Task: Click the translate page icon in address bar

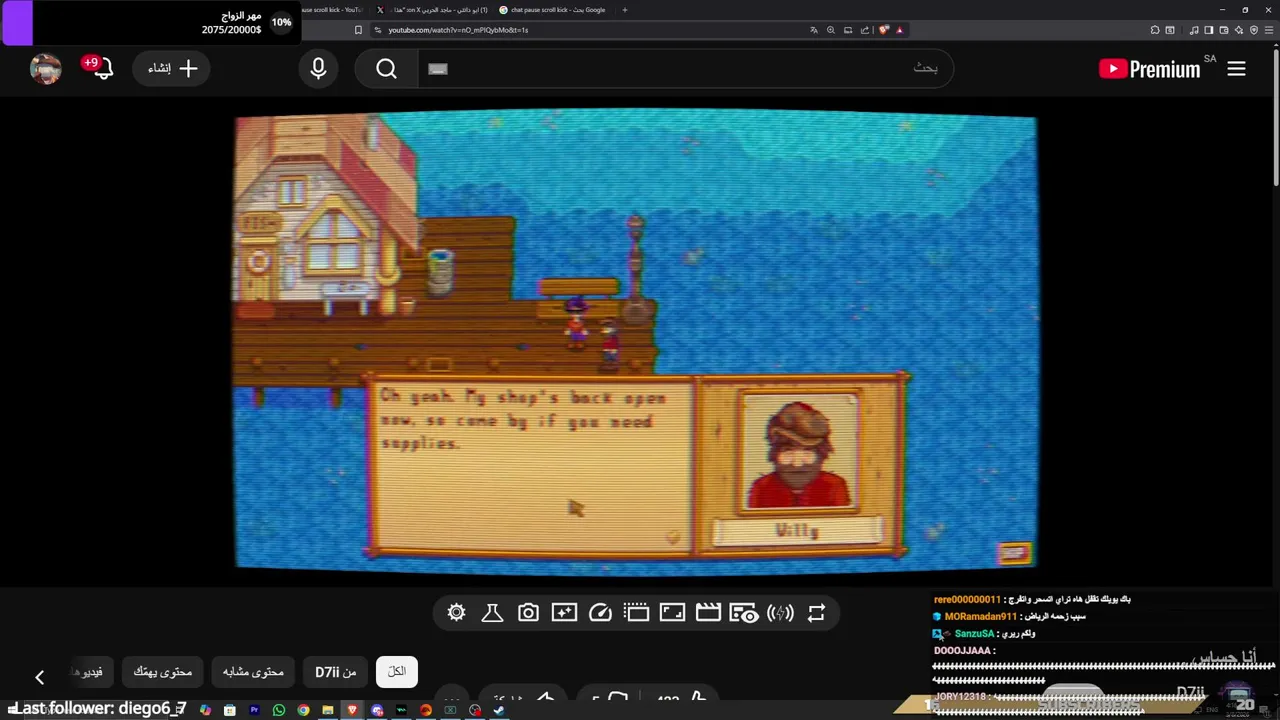Action: tap(813, 30)
